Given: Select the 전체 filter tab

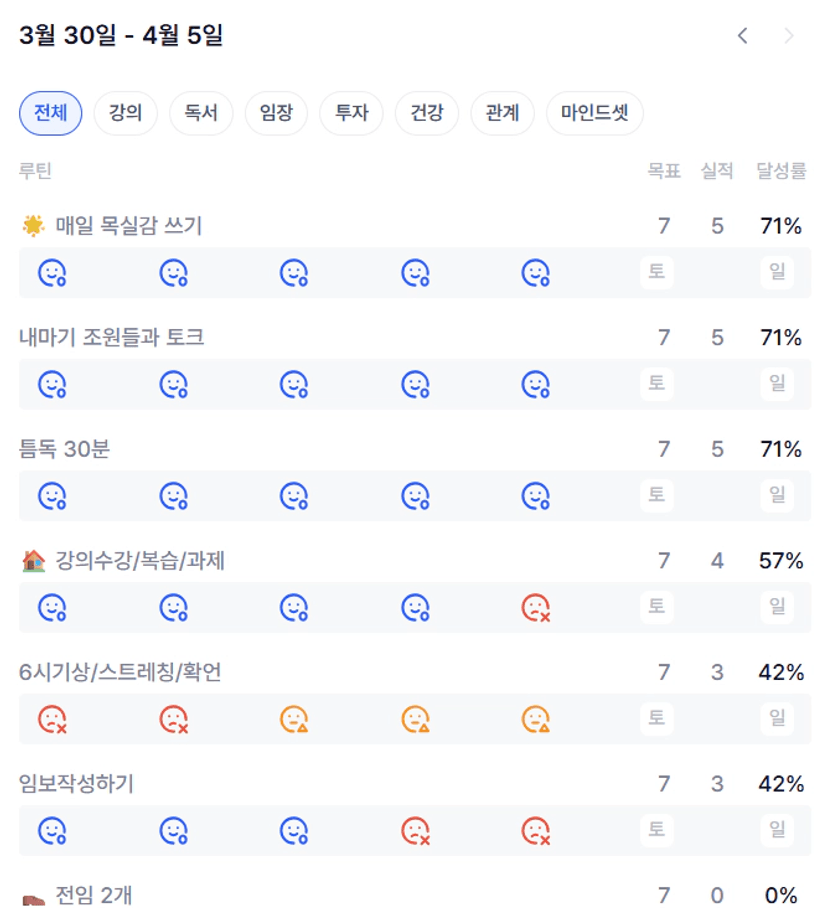Looking at the screenshot, I should point(50,113).
